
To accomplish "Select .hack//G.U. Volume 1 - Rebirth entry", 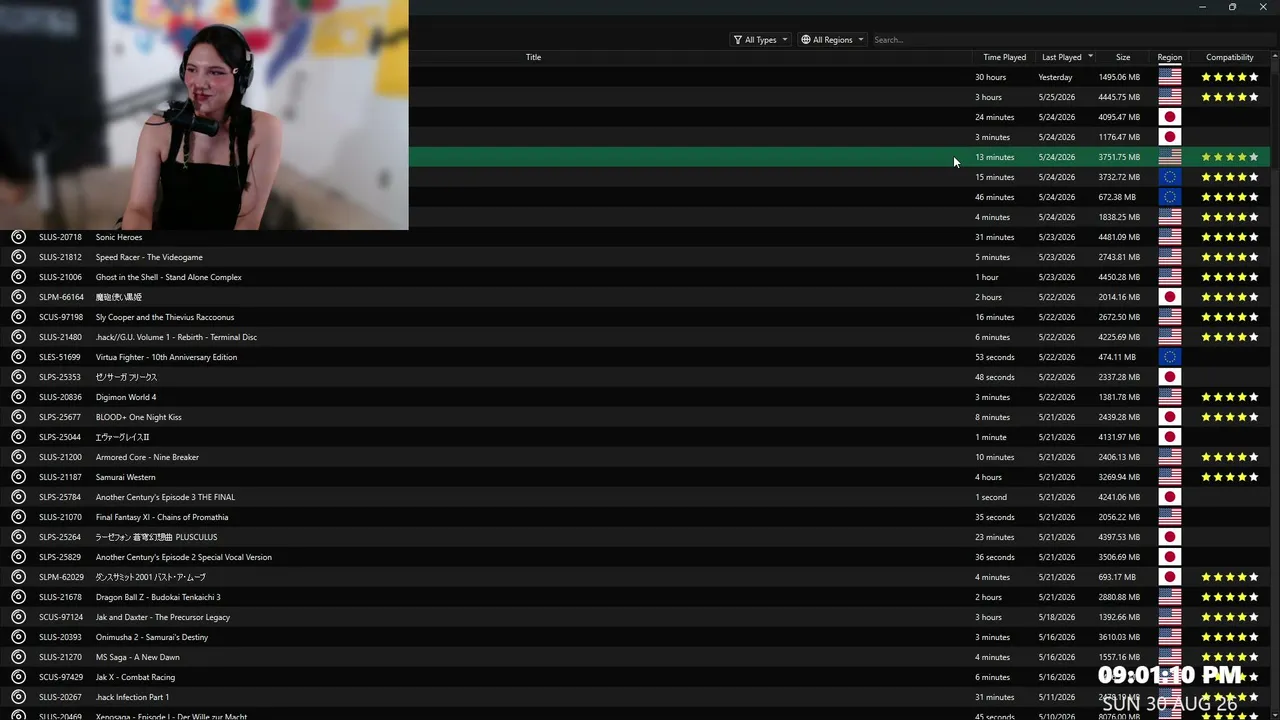I will [x=176, y=337].
